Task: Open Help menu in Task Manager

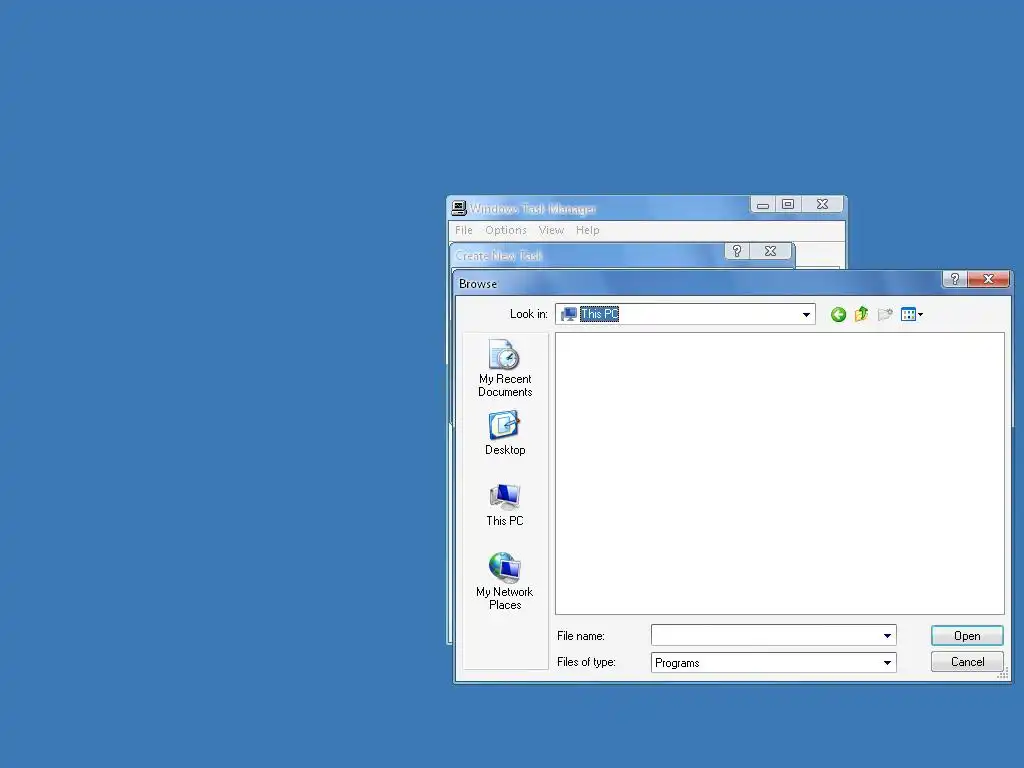Action: click(587, 230)
